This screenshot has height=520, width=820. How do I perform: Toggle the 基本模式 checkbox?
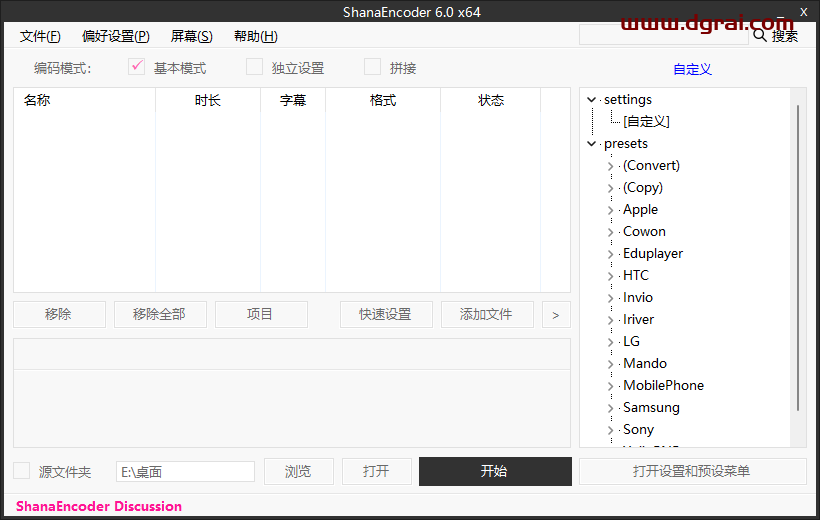tap(136, 67)
